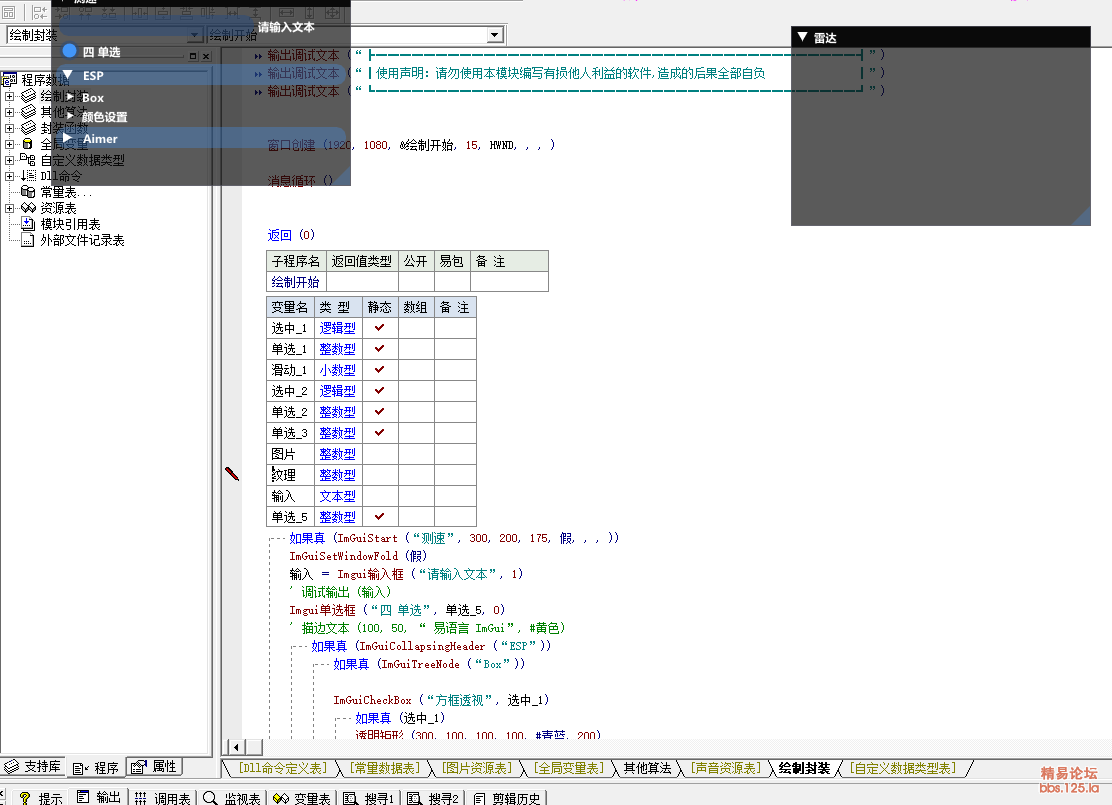1112x805 pixels.
Task: Select the 绘制封装 module icon in the tree
Action: pos(28,96)
